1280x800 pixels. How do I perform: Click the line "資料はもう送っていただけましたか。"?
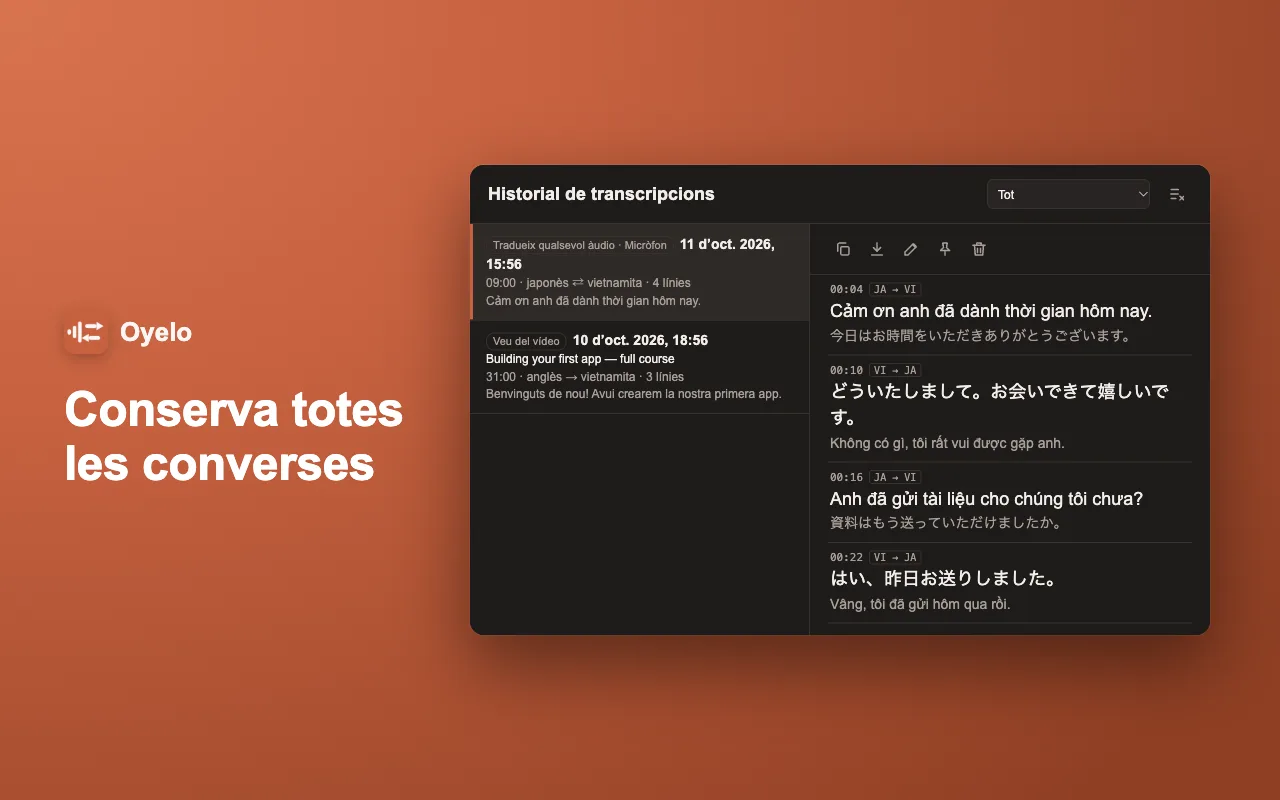click(x=946, y=523)
